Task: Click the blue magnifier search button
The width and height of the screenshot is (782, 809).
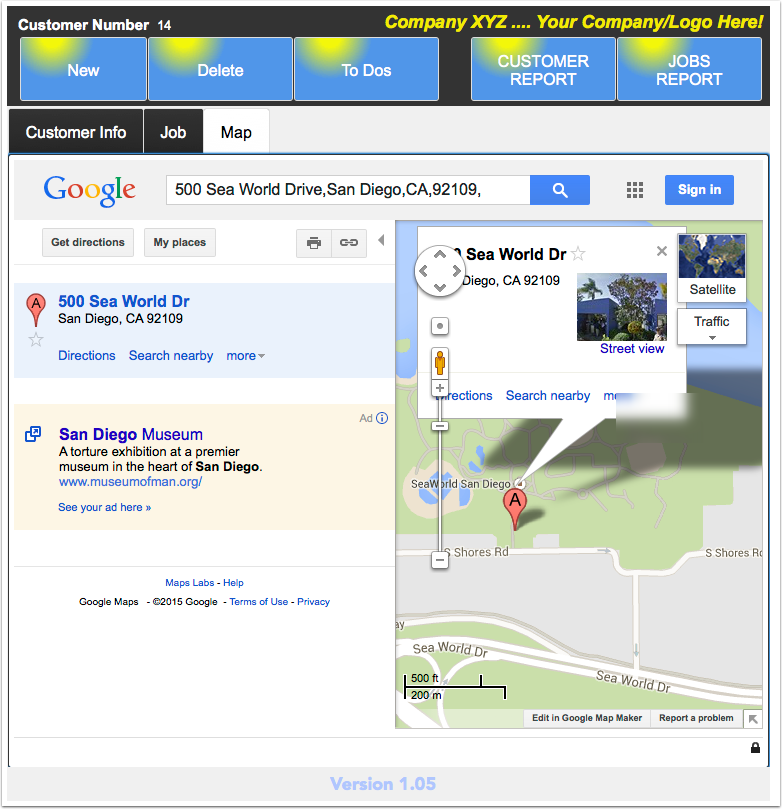Action: tap(560, 190)
